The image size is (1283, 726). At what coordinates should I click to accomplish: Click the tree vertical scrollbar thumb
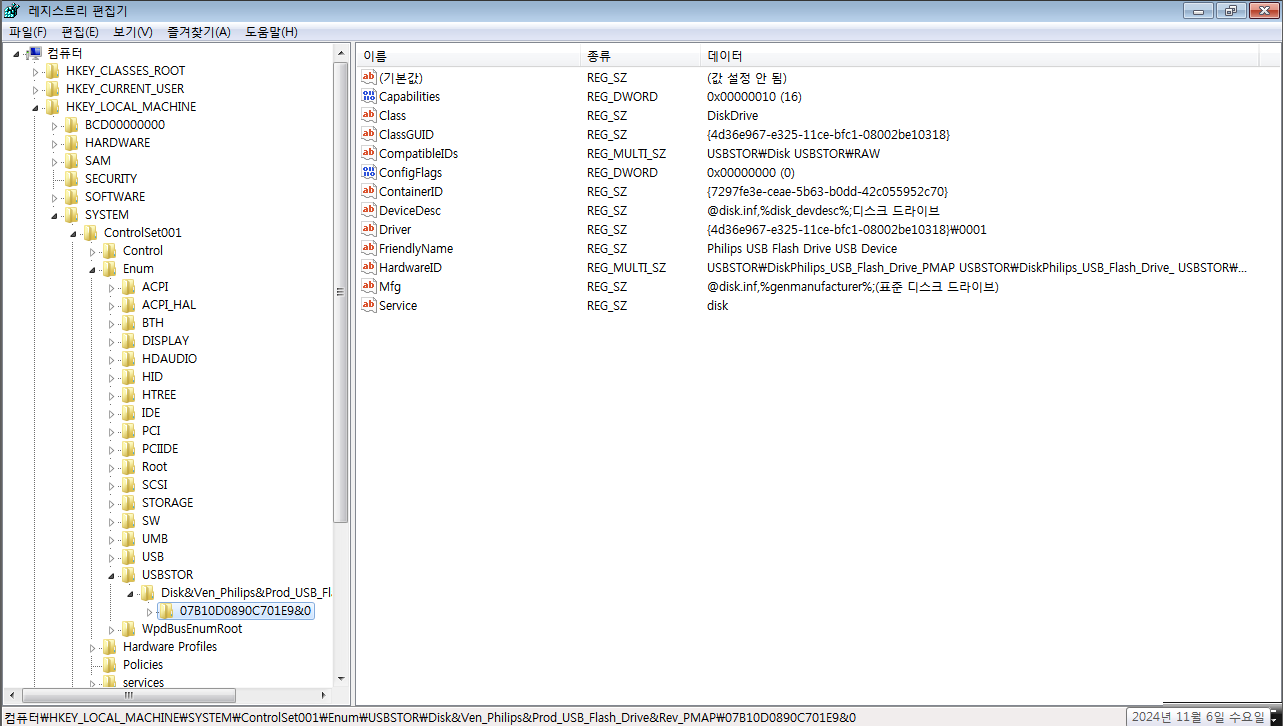coord(341,290)
